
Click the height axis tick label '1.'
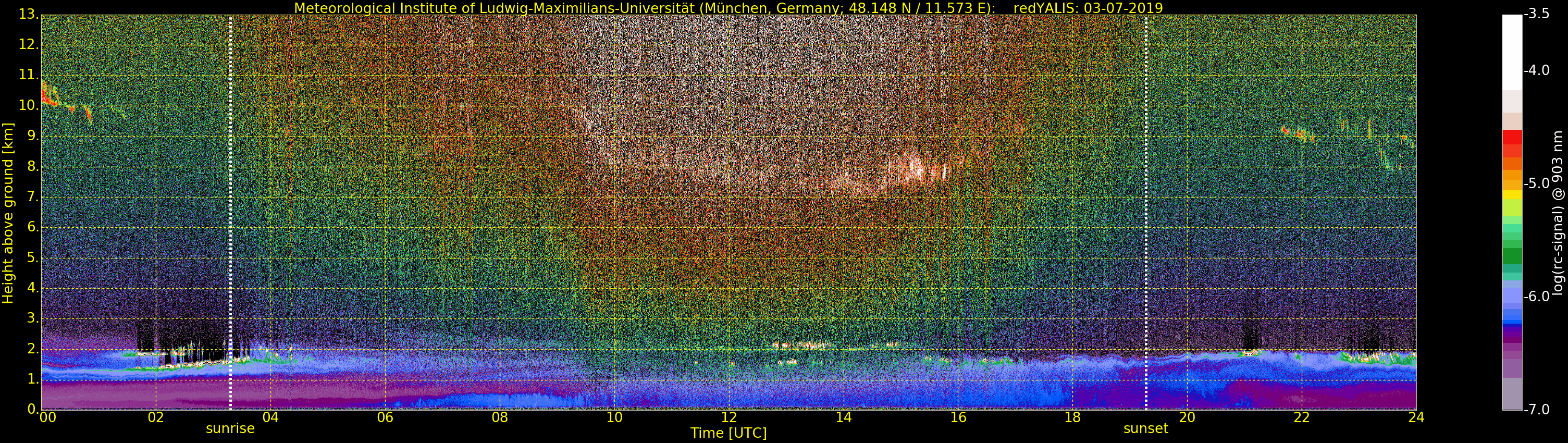[x=33, y=379]
